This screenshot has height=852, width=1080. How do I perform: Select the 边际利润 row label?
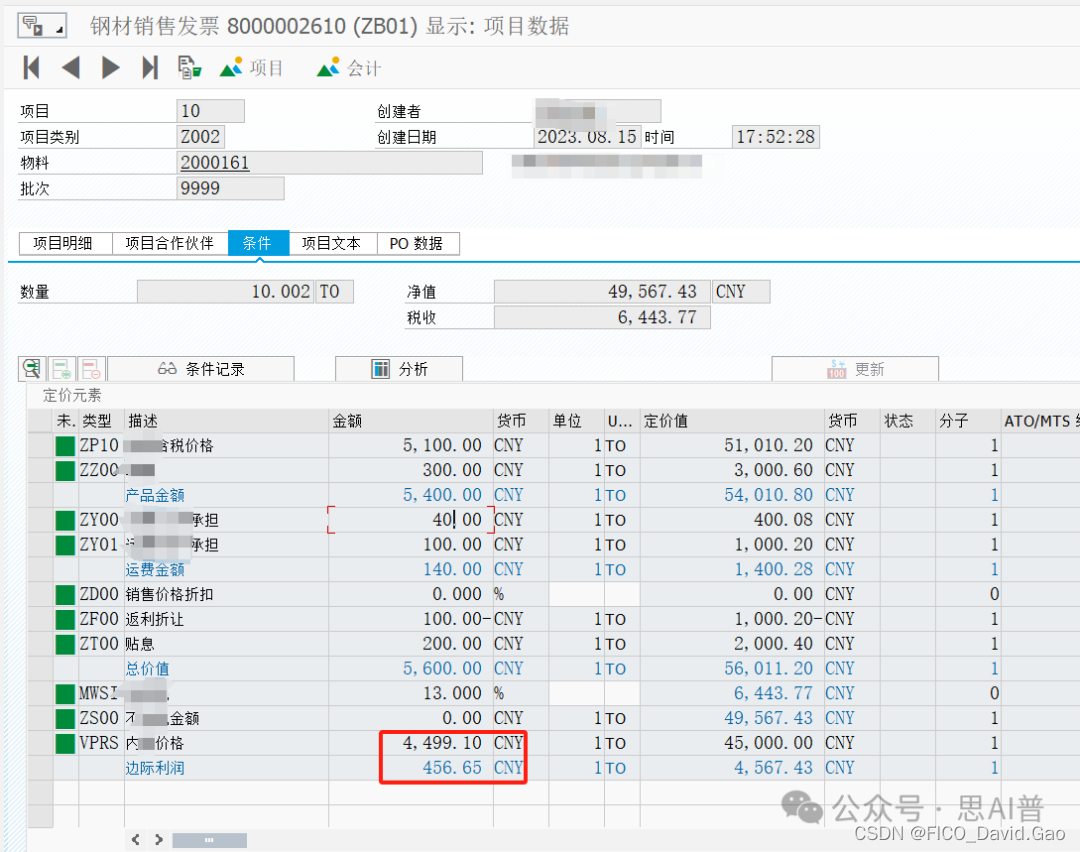point(155,768)
